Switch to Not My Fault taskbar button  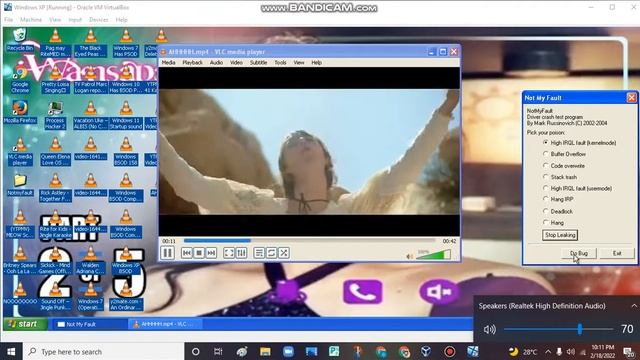89,324
